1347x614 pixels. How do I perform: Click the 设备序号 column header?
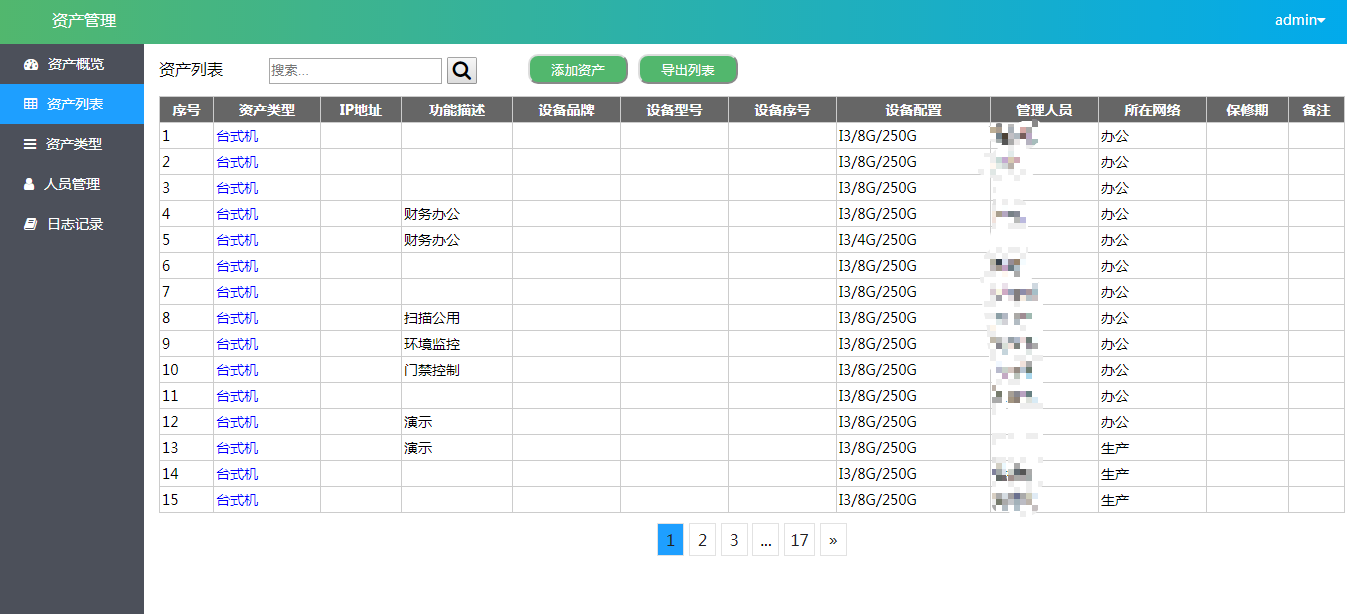point(782,110)
